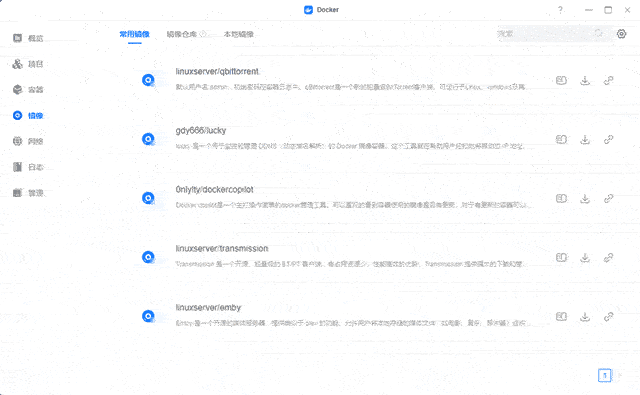The width and height of the screenshot is (640, 395).
Task: Switch to the 镜像仓库 tab
Action: (x=182, y=34)
